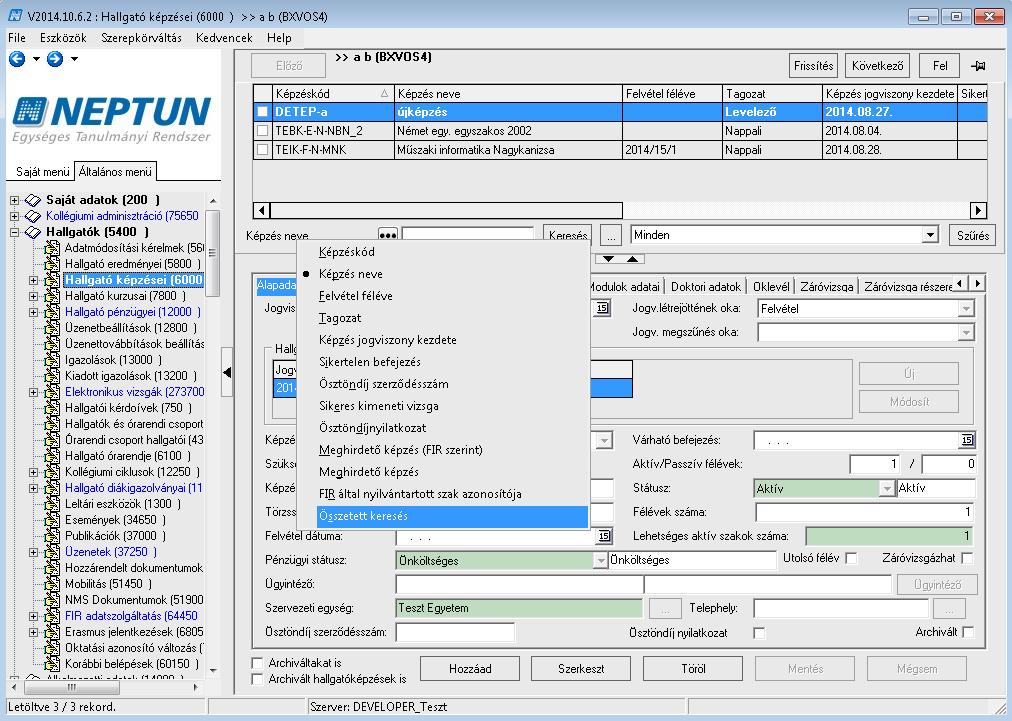Expand the Elektronikus vizsgák tree node

click(x=34, y=392)
